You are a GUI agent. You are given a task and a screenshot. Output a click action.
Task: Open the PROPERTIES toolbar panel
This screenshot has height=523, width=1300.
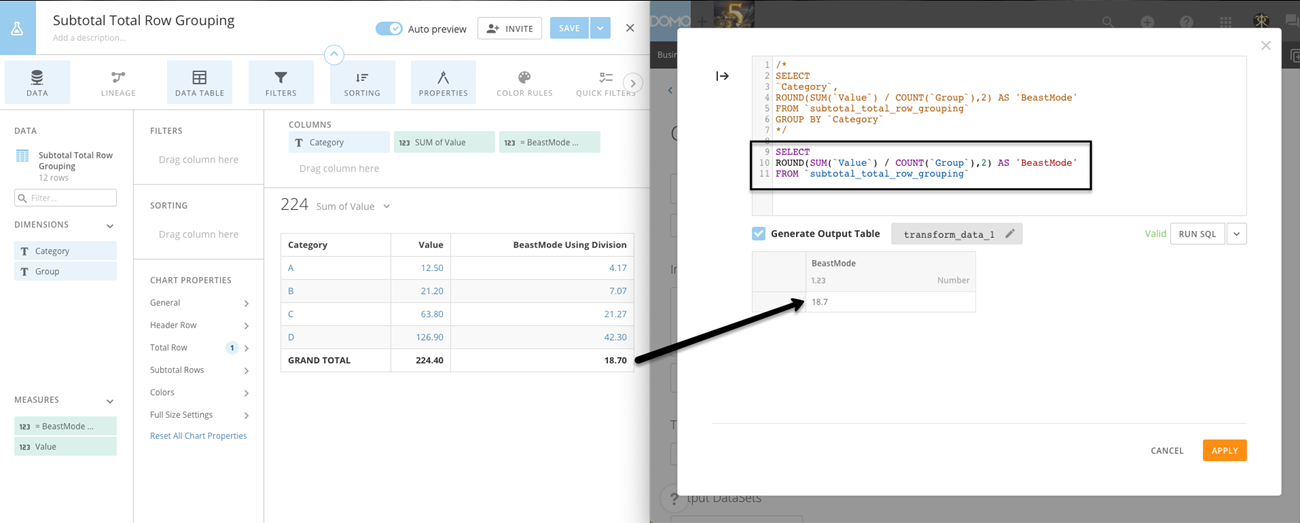[443, 82]
